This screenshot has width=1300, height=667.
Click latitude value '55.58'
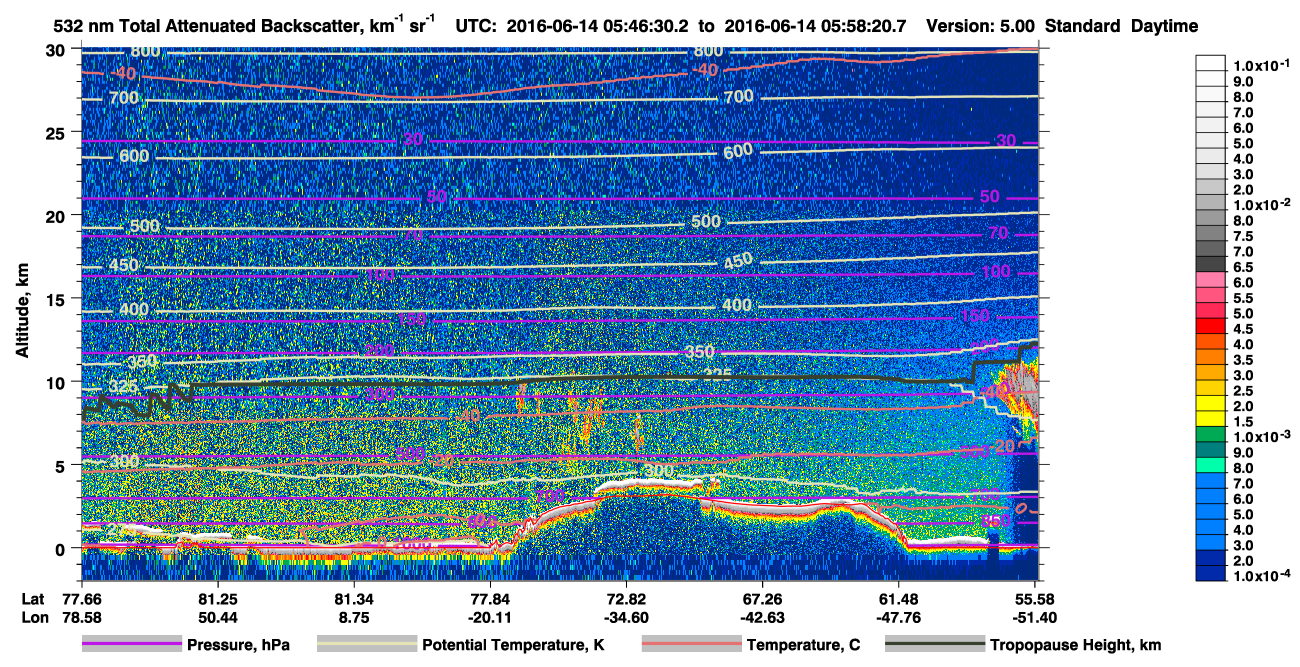[x=1034, y=598]
